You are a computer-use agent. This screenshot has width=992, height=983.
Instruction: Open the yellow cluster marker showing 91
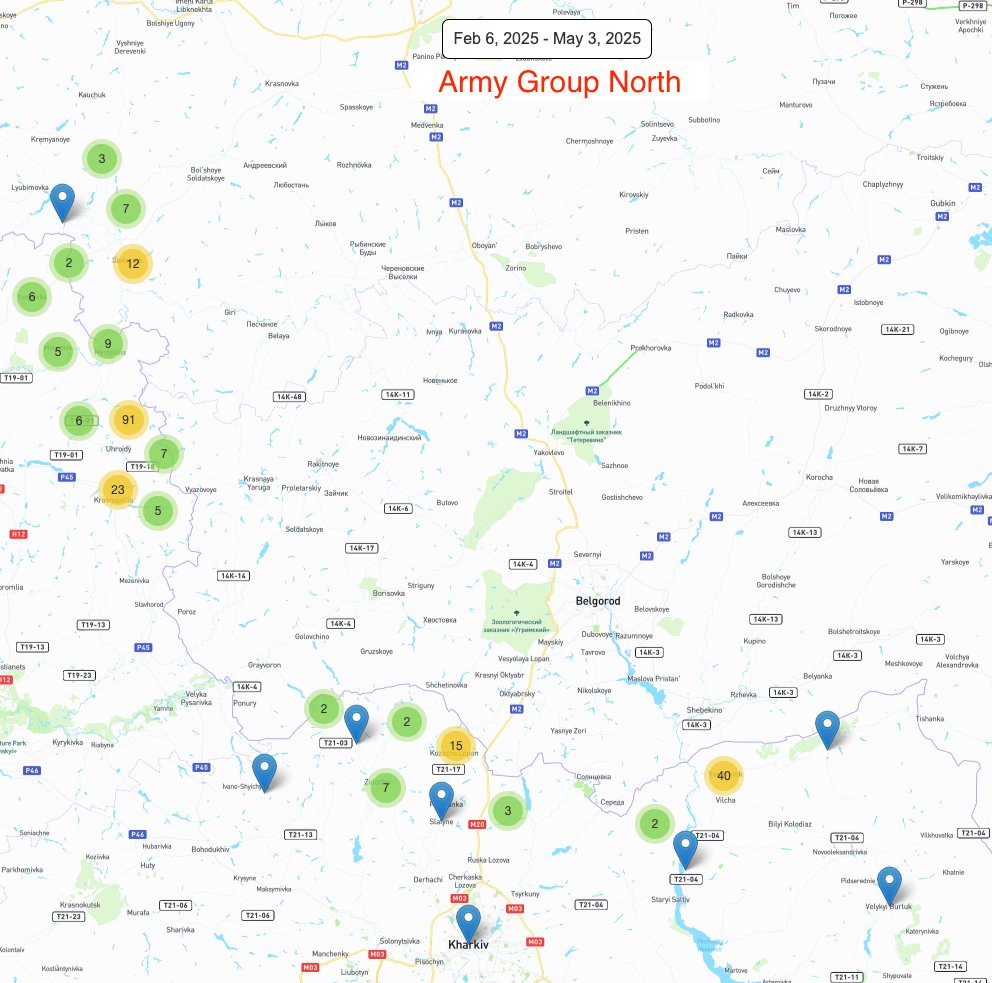click(x=128, y=420)
